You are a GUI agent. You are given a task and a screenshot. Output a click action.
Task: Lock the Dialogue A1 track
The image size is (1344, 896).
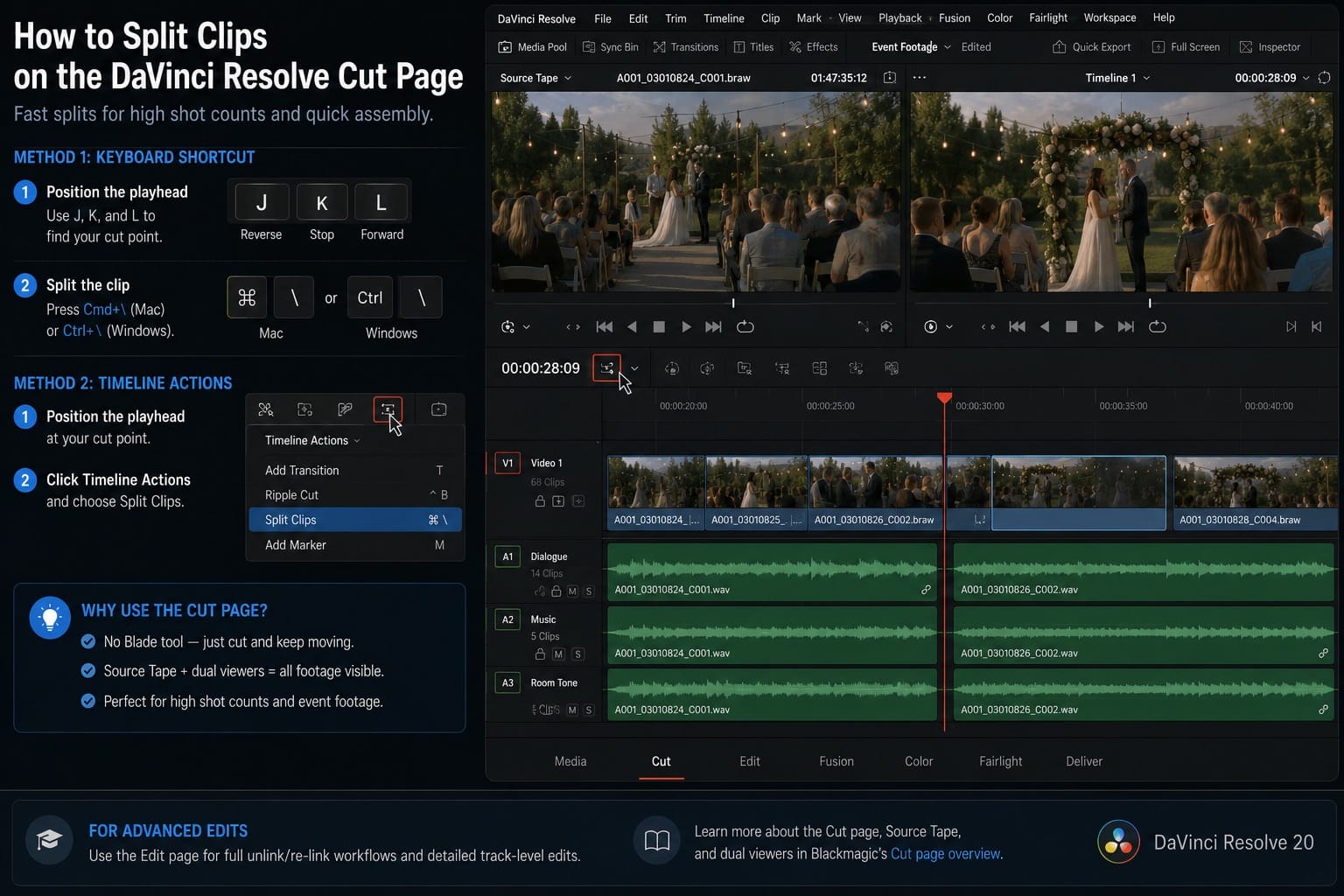click(556, 591)
